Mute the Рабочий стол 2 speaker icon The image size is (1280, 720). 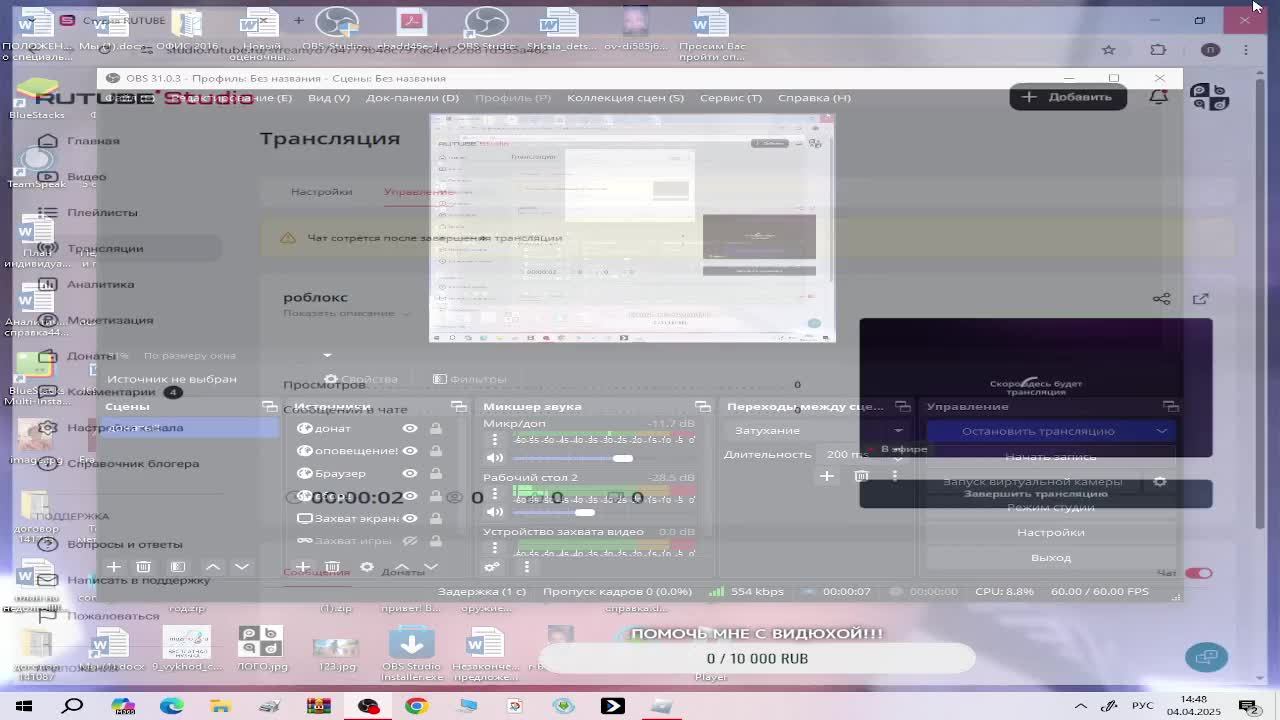494,512
